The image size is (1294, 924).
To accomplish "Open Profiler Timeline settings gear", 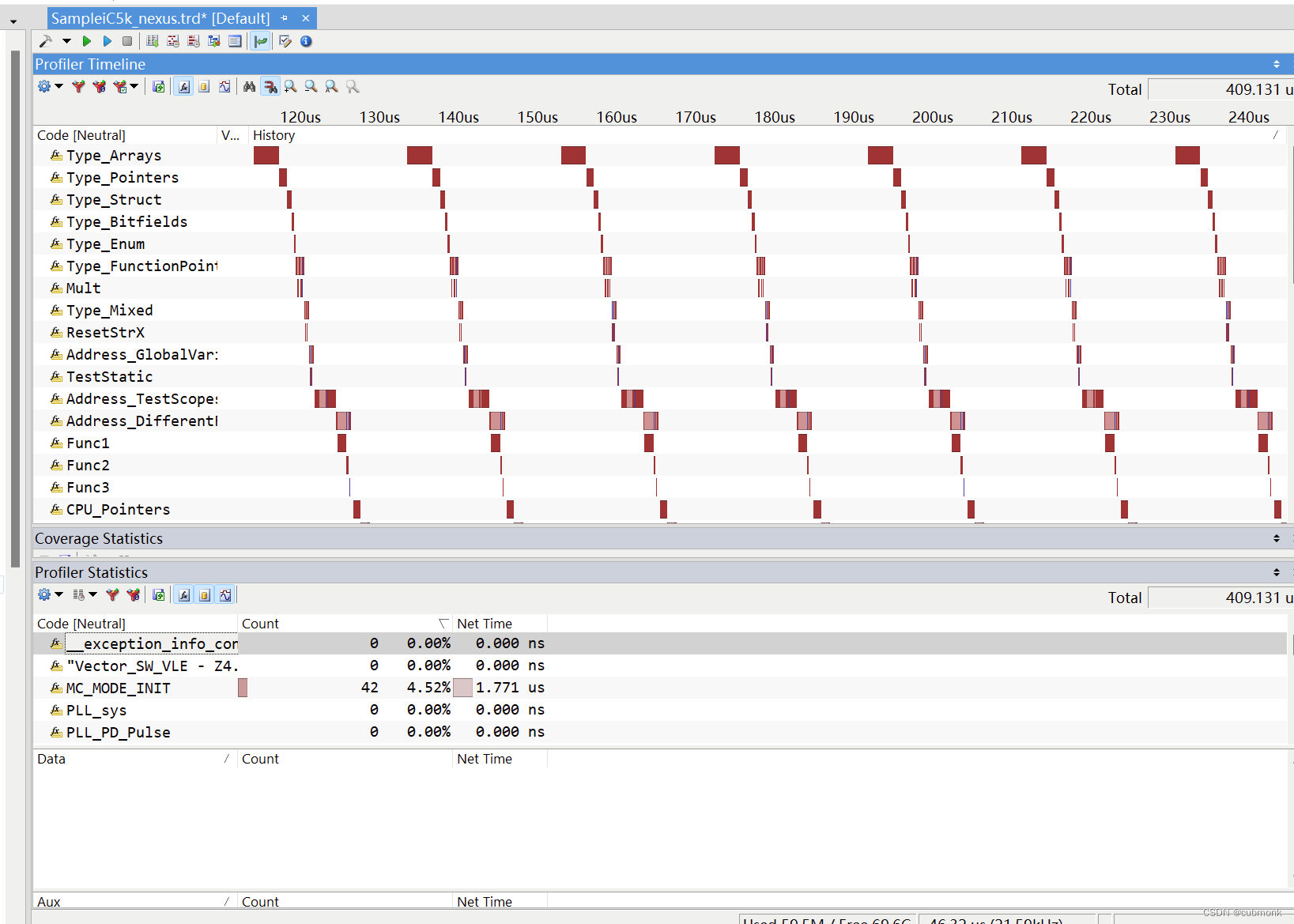I will 44,86.
